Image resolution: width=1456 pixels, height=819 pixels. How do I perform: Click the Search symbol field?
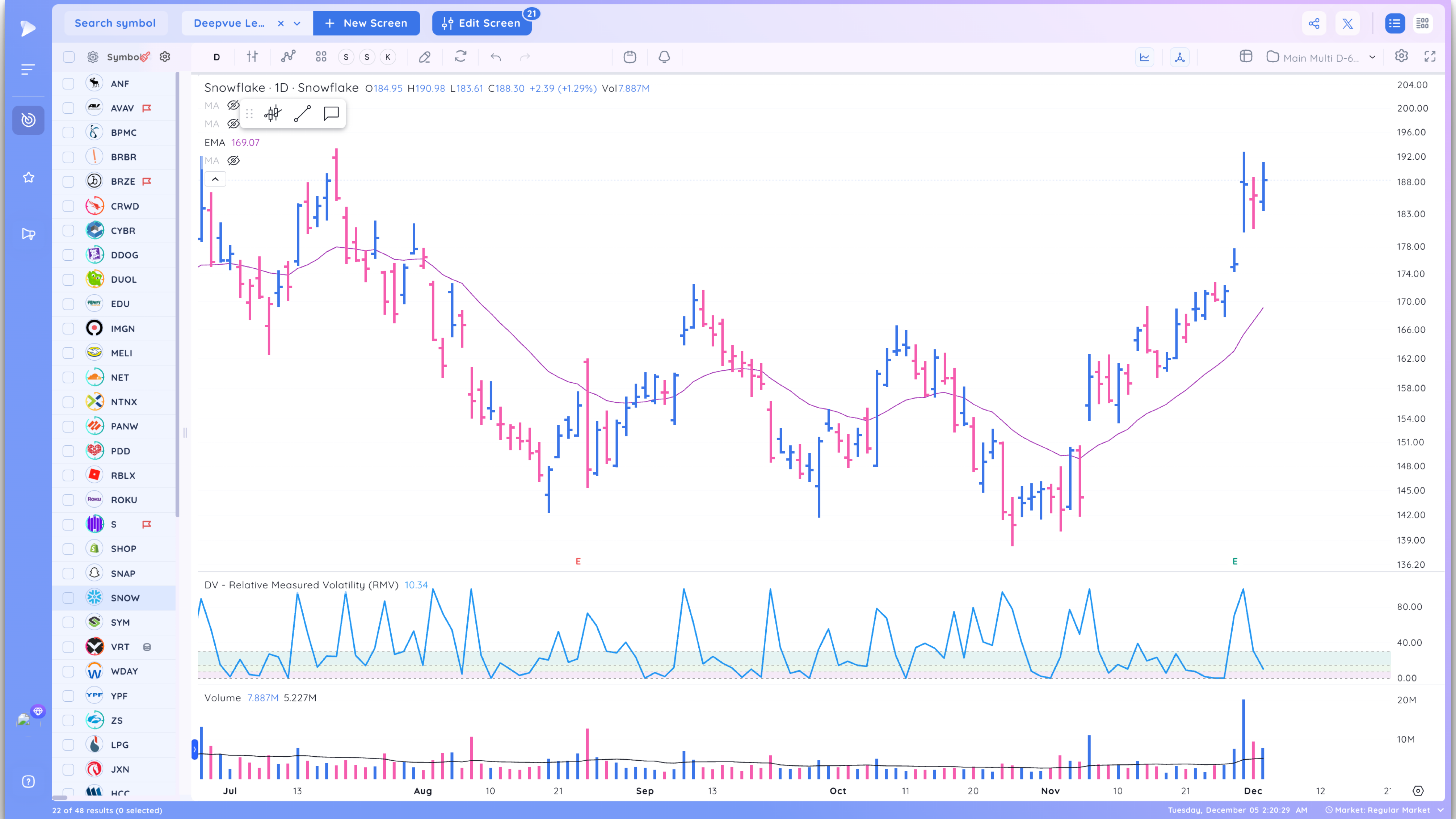click(x=115, y=23)
